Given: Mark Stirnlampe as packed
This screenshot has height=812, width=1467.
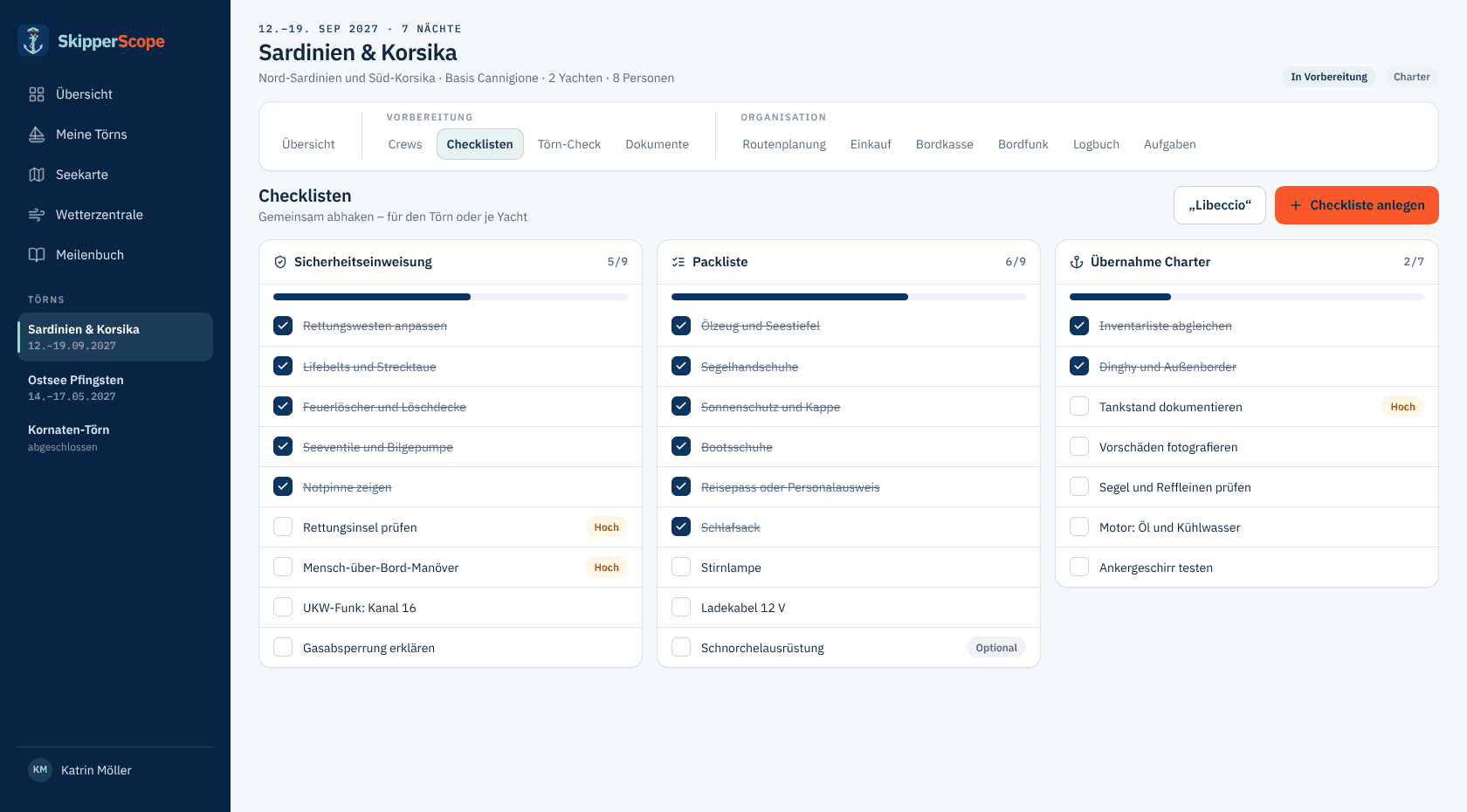Looking at the screenshot, I should tap(681, 567).
